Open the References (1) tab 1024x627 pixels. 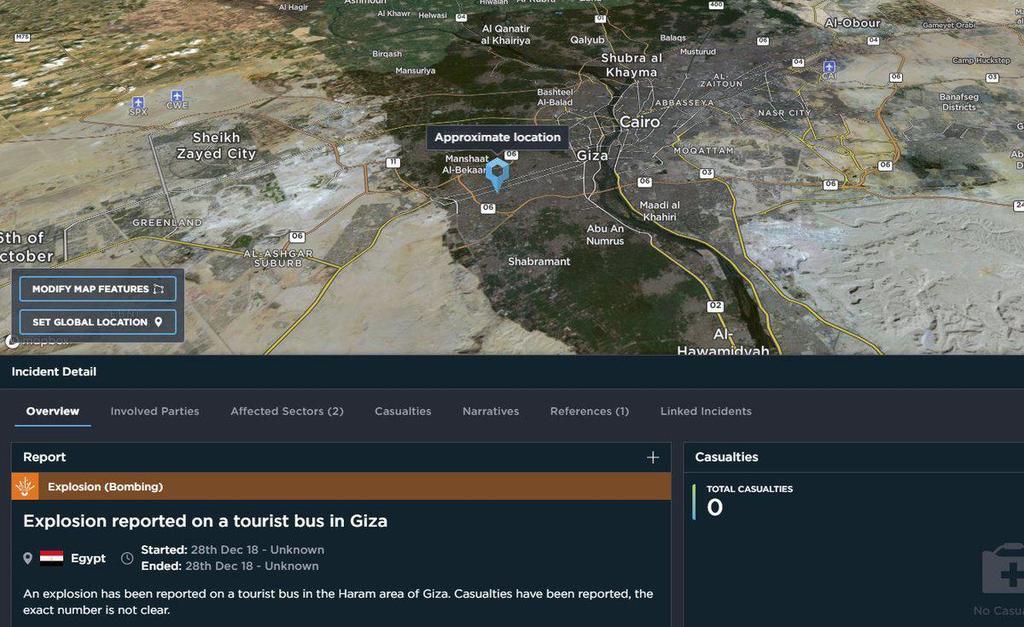point(589,411)
